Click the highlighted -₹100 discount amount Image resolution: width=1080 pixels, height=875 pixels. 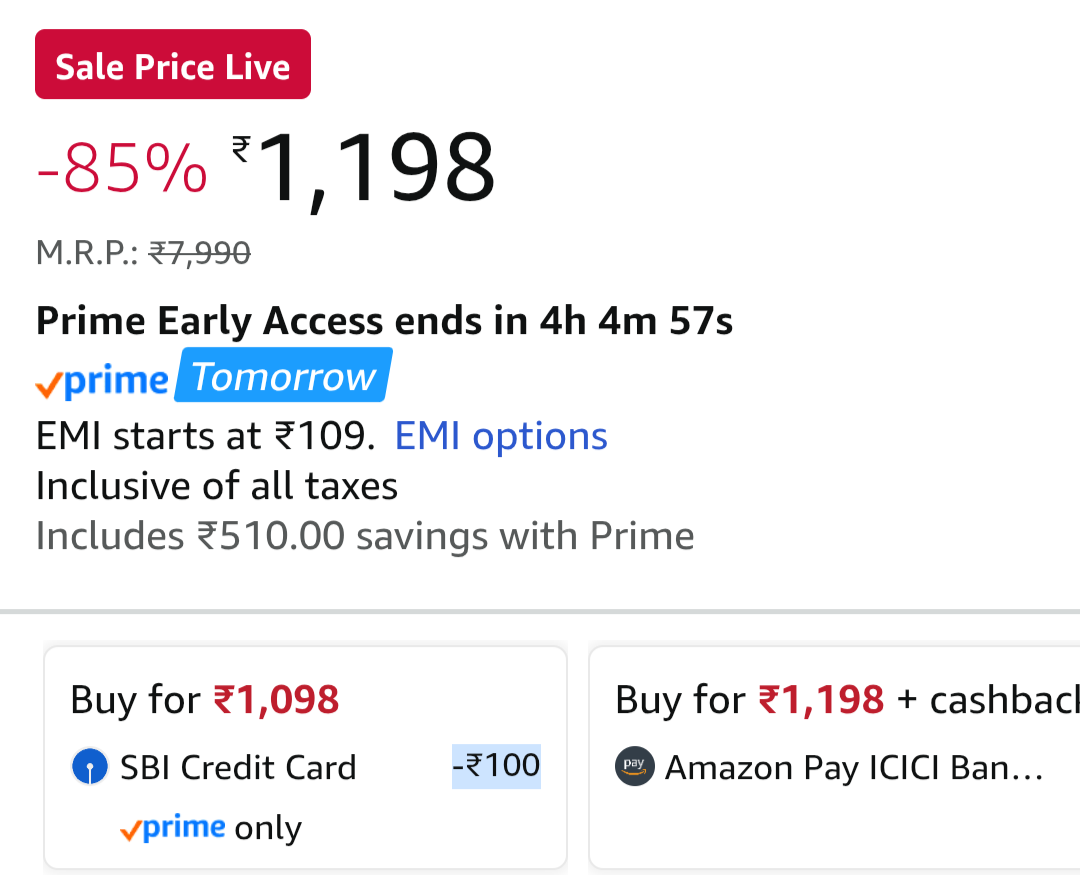pyautogui.click(x=496, y=766)
